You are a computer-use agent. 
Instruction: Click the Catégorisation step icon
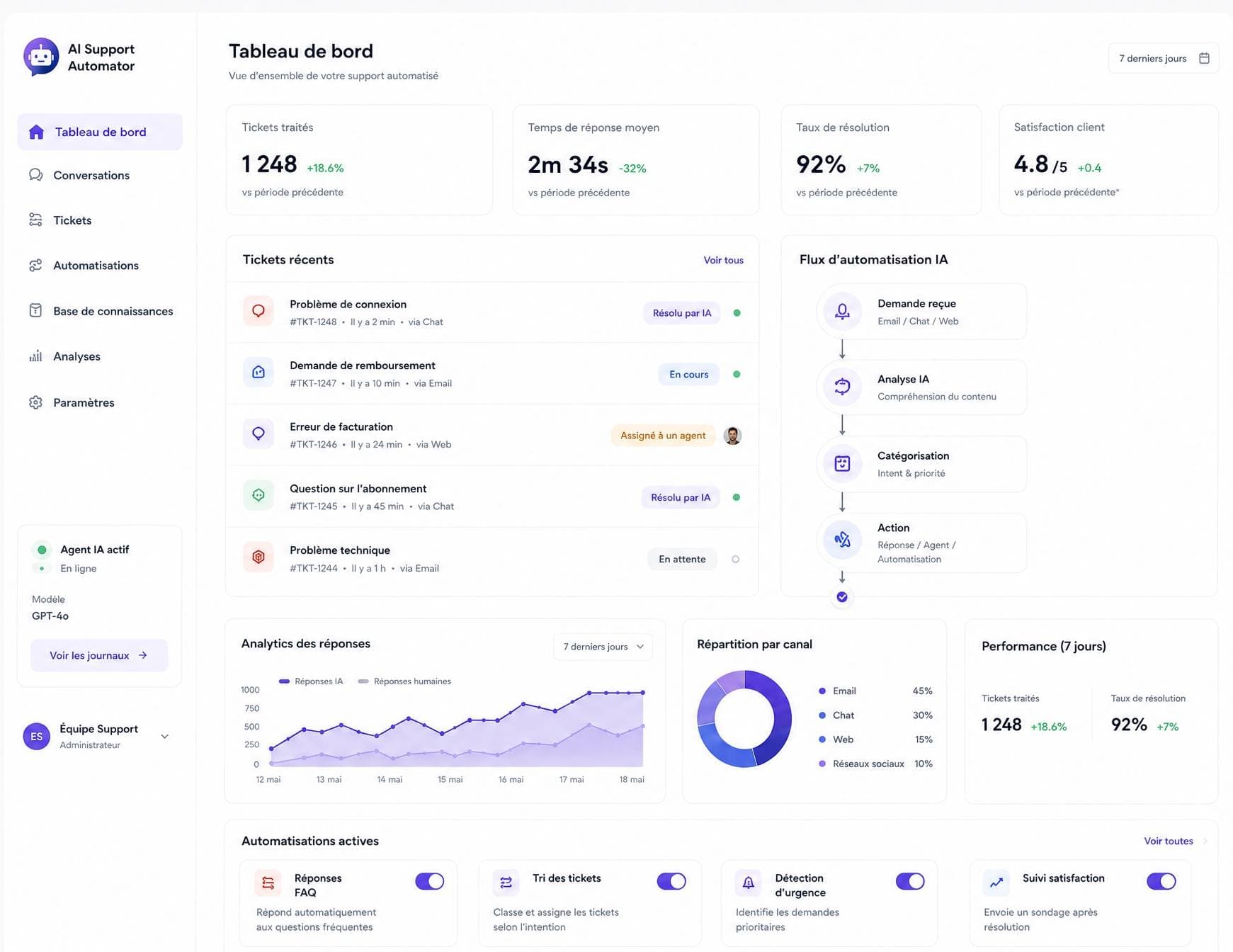[842, 463]
